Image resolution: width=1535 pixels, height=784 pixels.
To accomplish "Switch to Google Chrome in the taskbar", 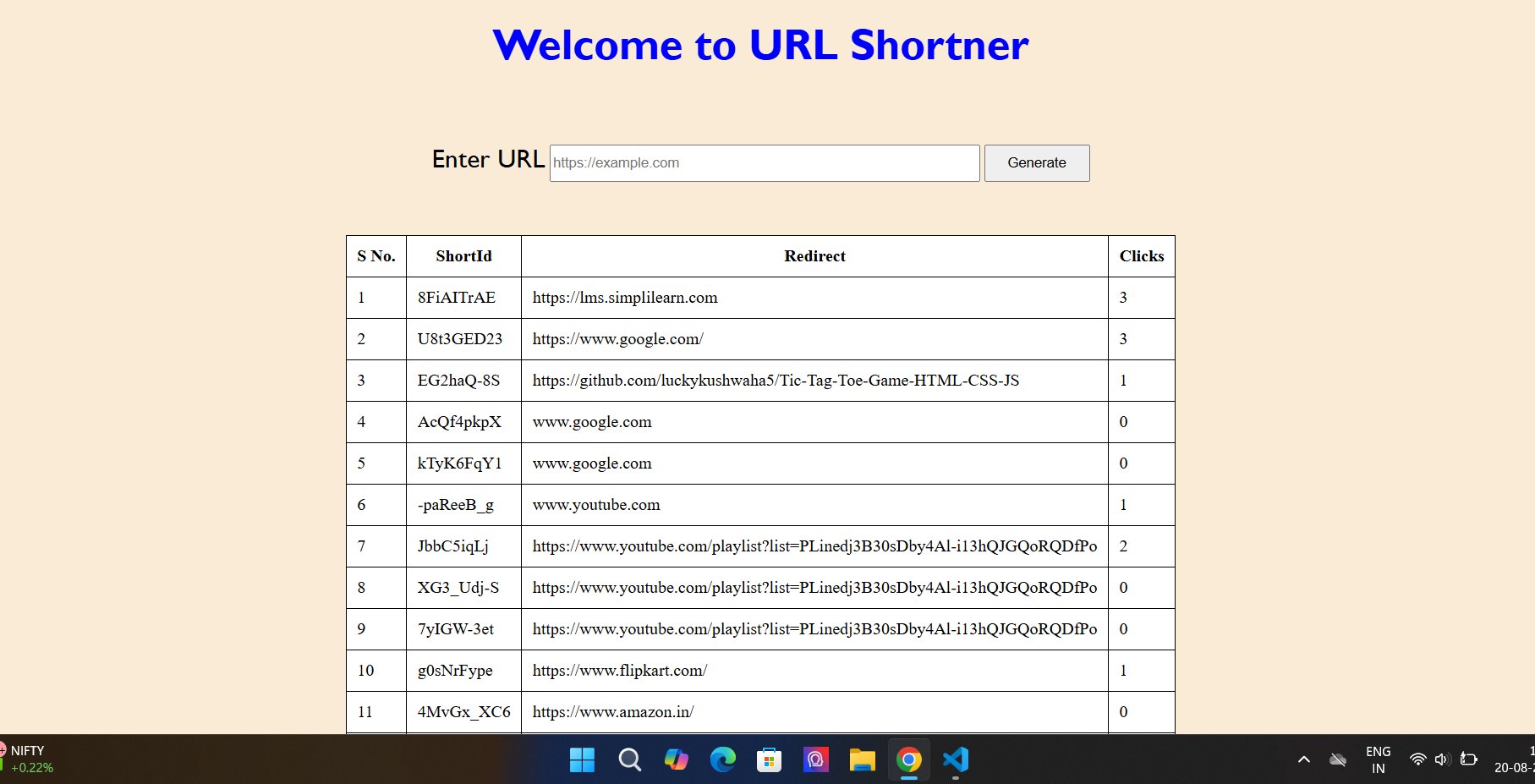I will (x=908, y=760).
